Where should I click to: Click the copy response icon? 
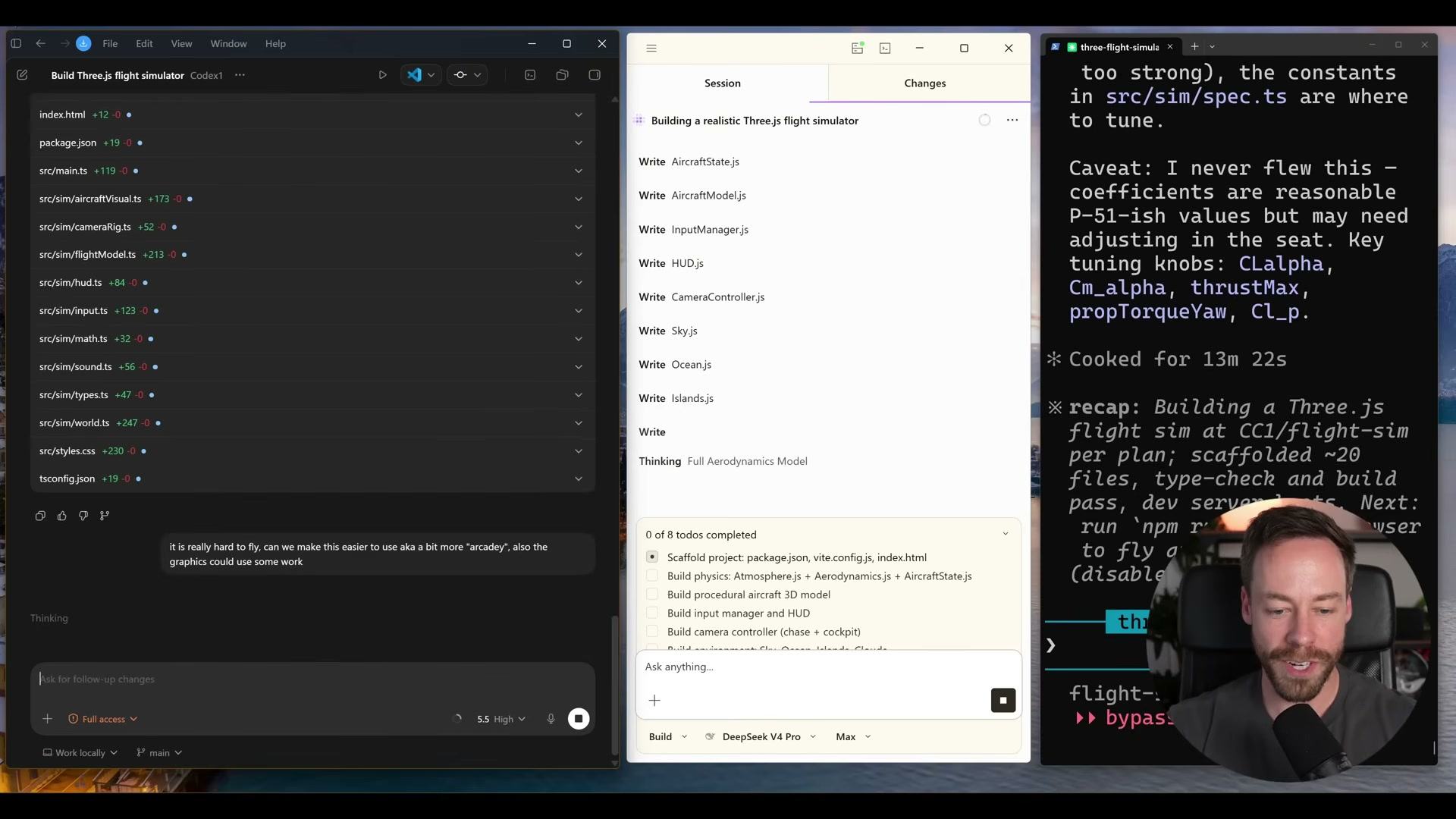click(x=40, y=516)
